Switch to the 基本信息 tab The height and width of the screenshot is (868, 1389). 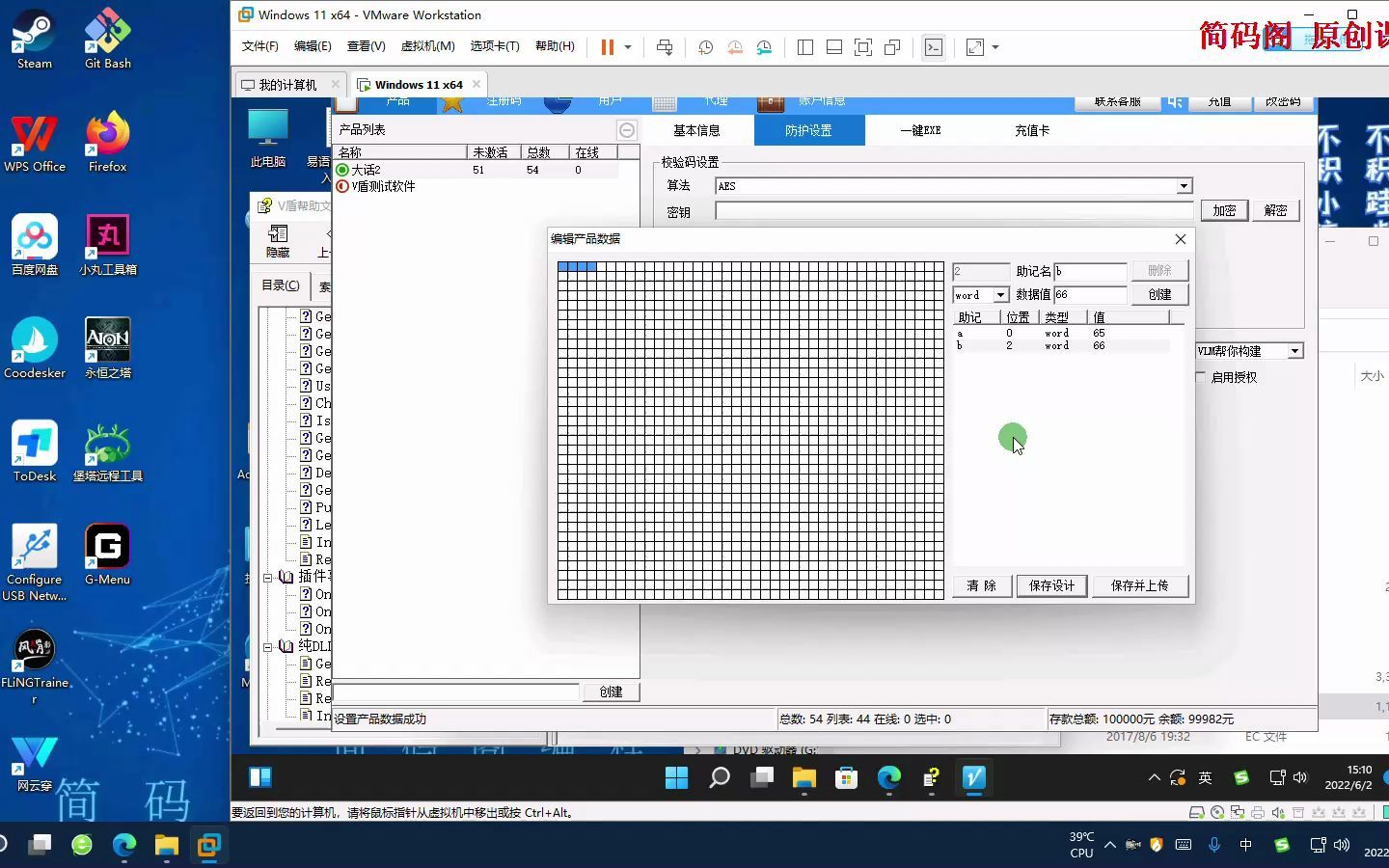(696, 130)
